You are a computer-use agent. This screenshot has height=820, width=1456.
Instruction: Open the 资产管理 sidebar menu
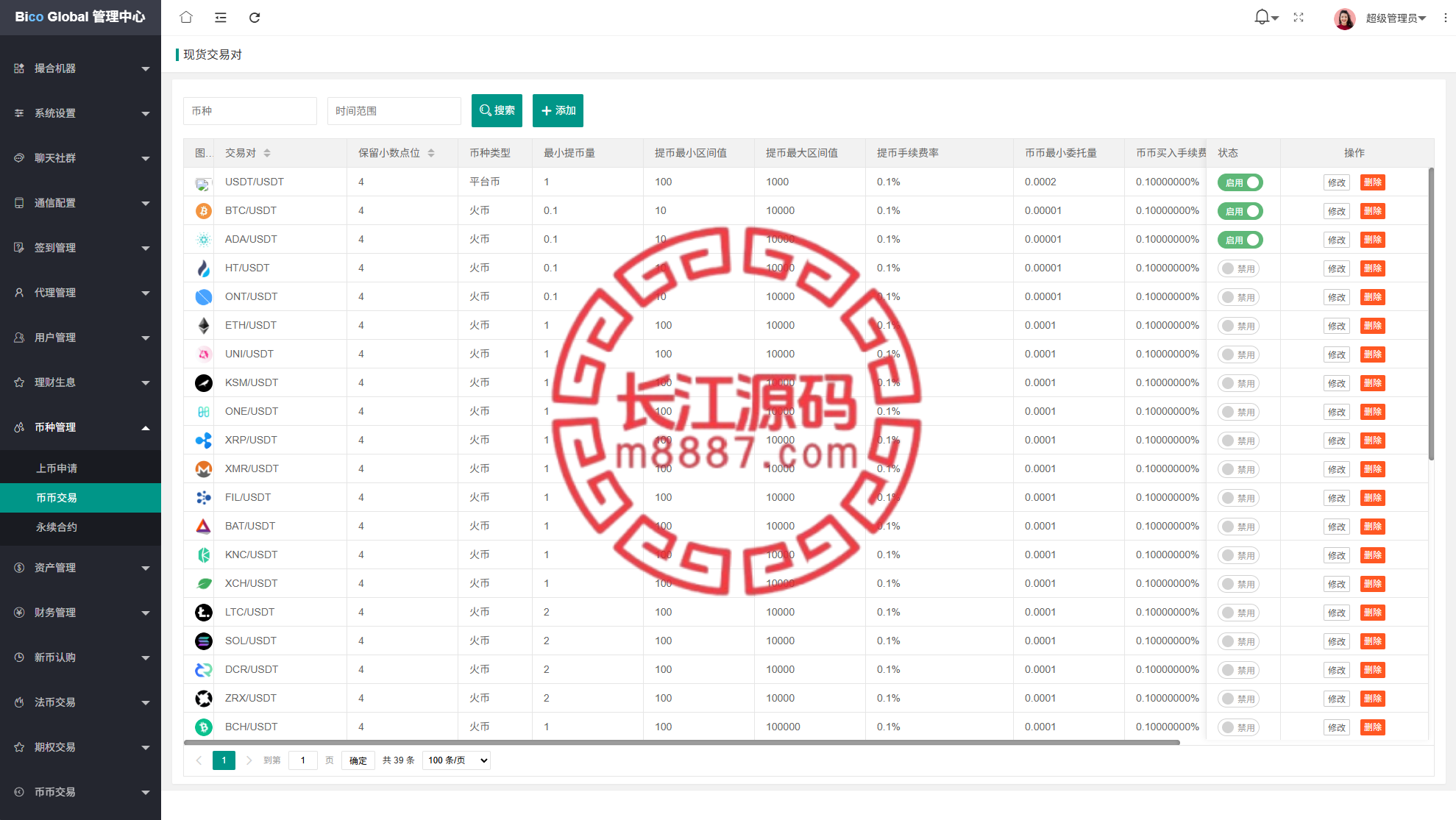tap(80, 568)
